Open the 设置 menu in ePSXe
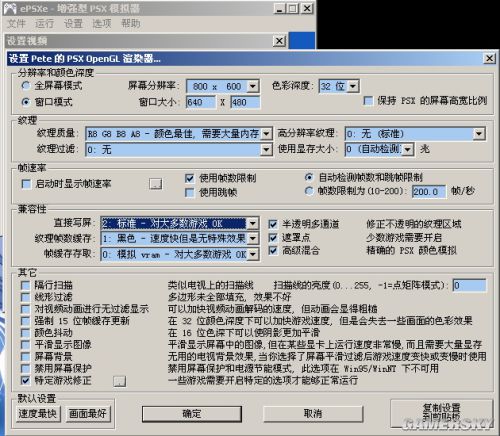The image size is (500, 436). coord(73,23)
